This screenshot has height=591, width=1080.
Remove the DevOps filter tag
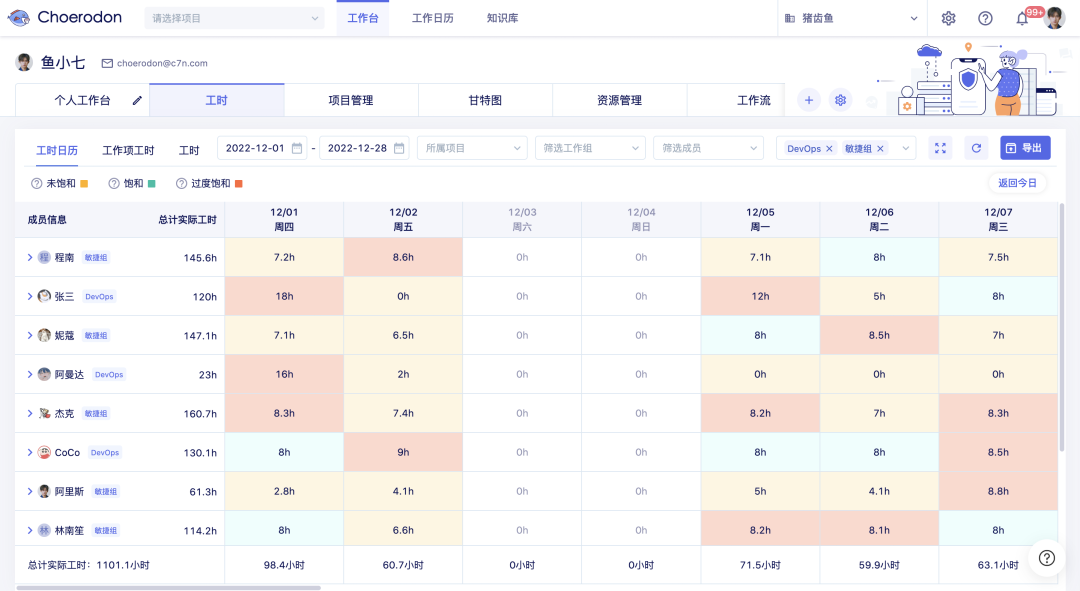pos(829,149)
